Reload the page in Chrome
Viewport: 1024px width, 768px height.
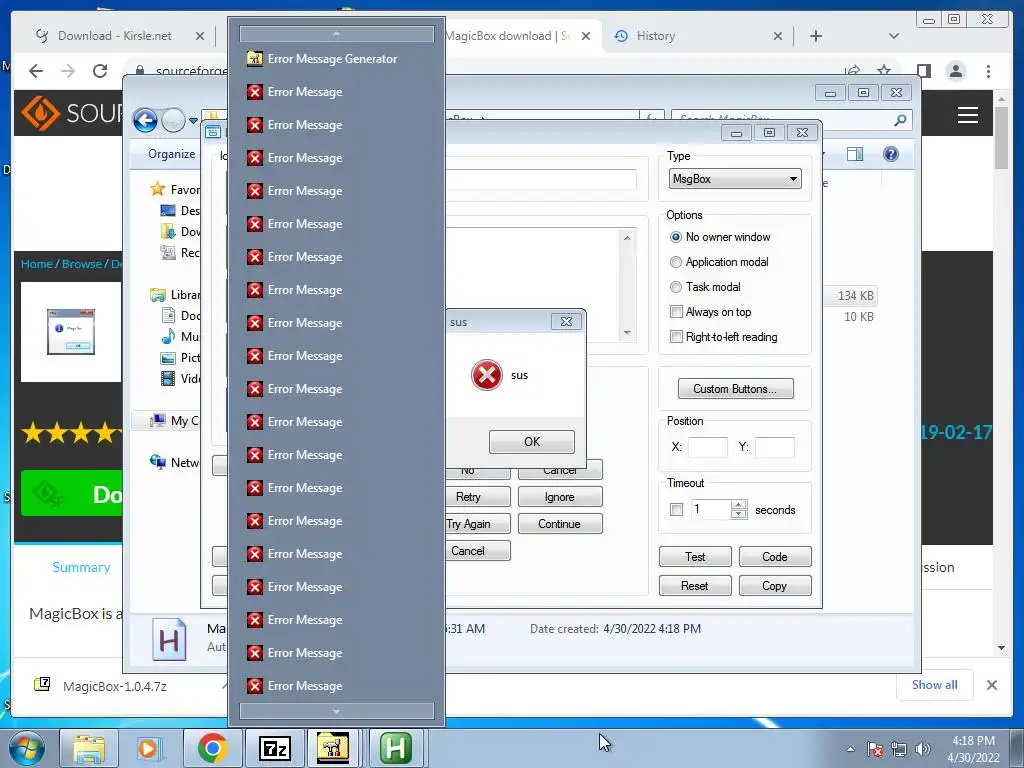[x=100, y=71]
